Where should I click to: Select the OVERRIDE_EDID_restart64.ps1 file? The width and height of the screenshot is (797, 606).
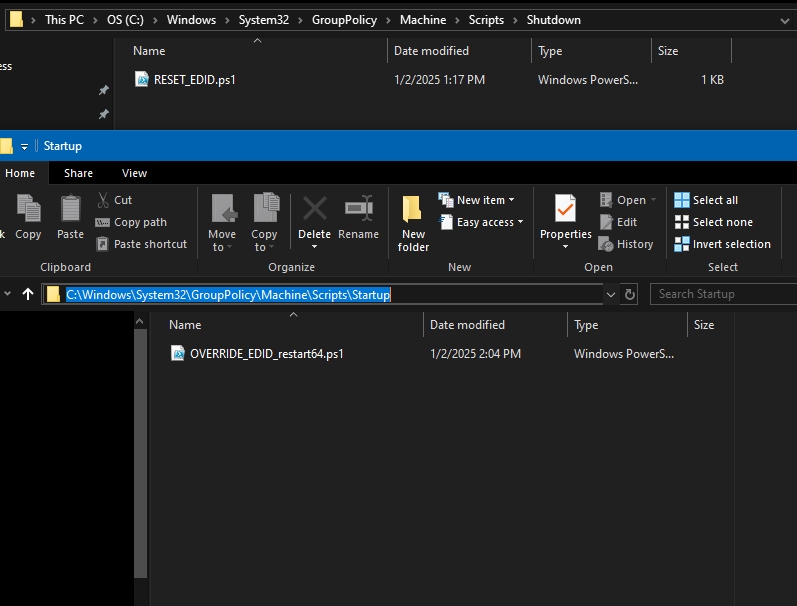266,353
